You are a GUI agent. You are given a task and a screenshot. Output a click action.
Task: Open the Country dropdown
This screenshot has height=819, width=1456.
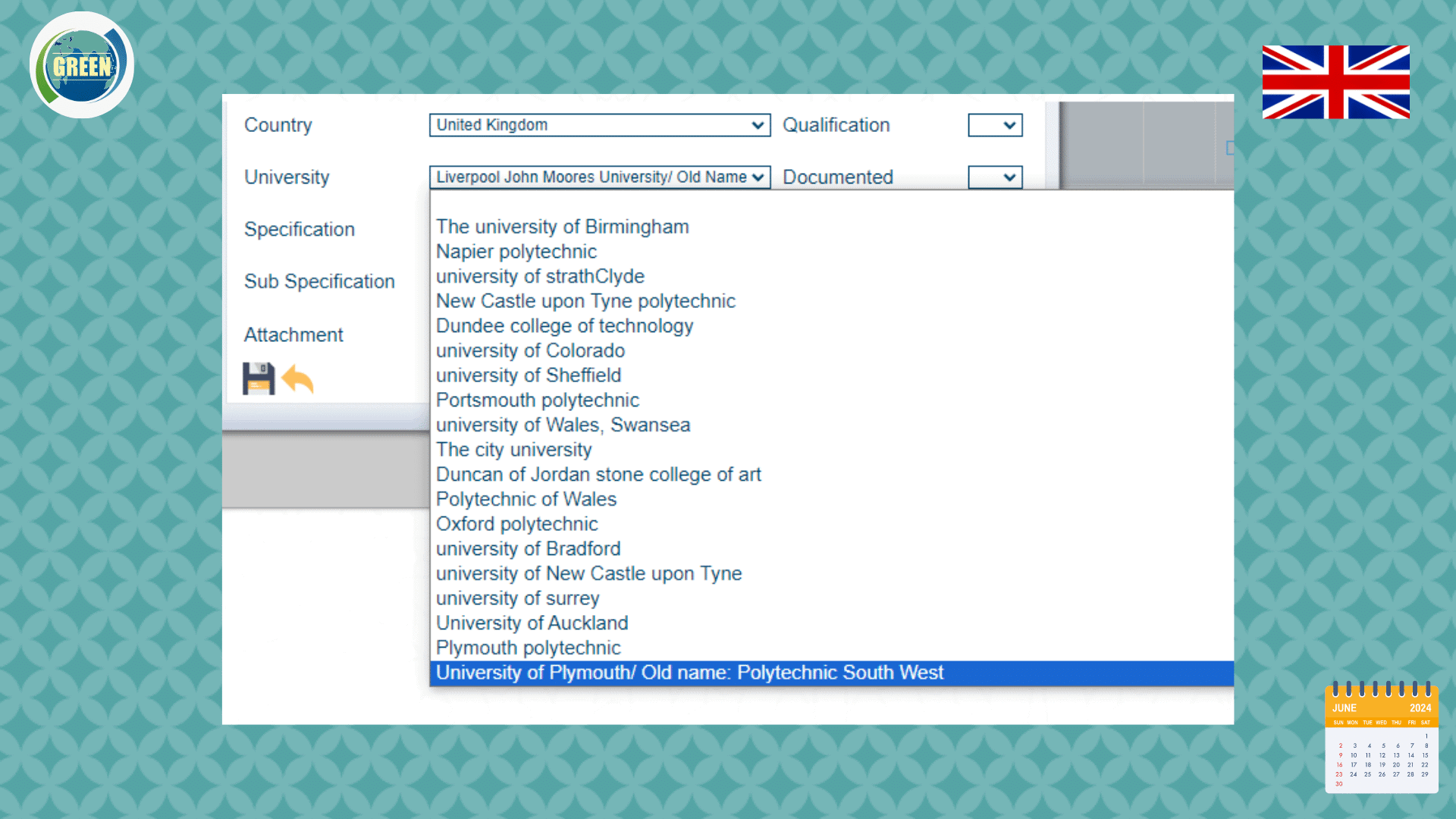coord(599,125)
